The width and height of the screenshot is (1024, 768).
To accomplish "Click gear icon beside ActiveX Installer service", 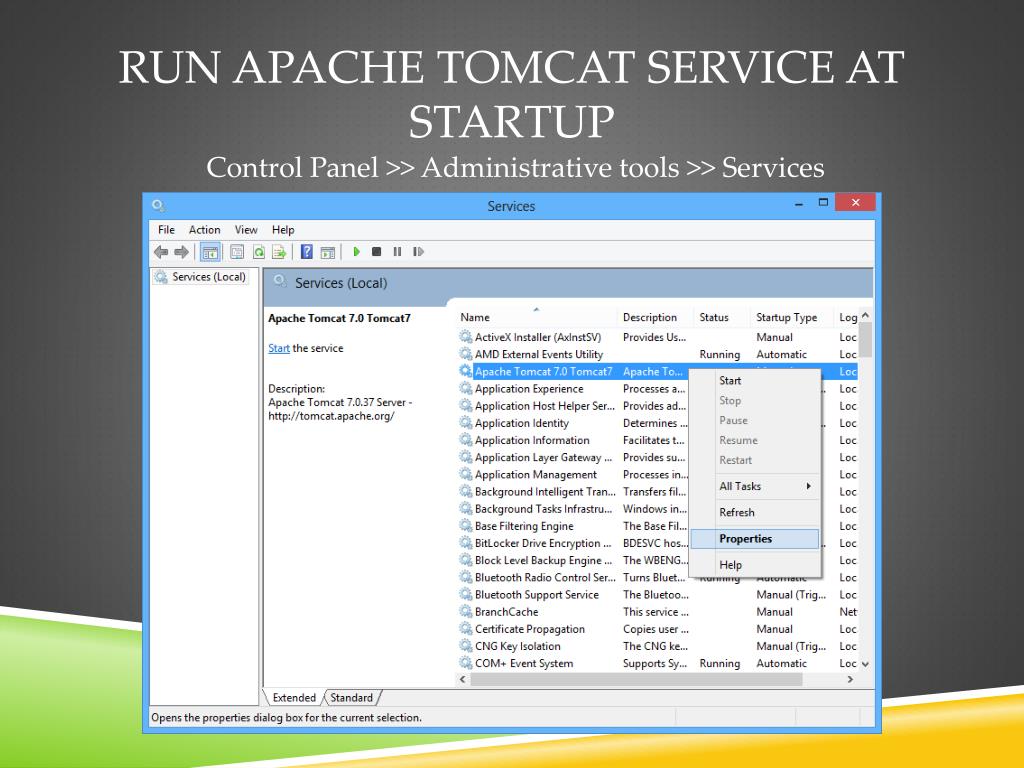I will point(466,337).
